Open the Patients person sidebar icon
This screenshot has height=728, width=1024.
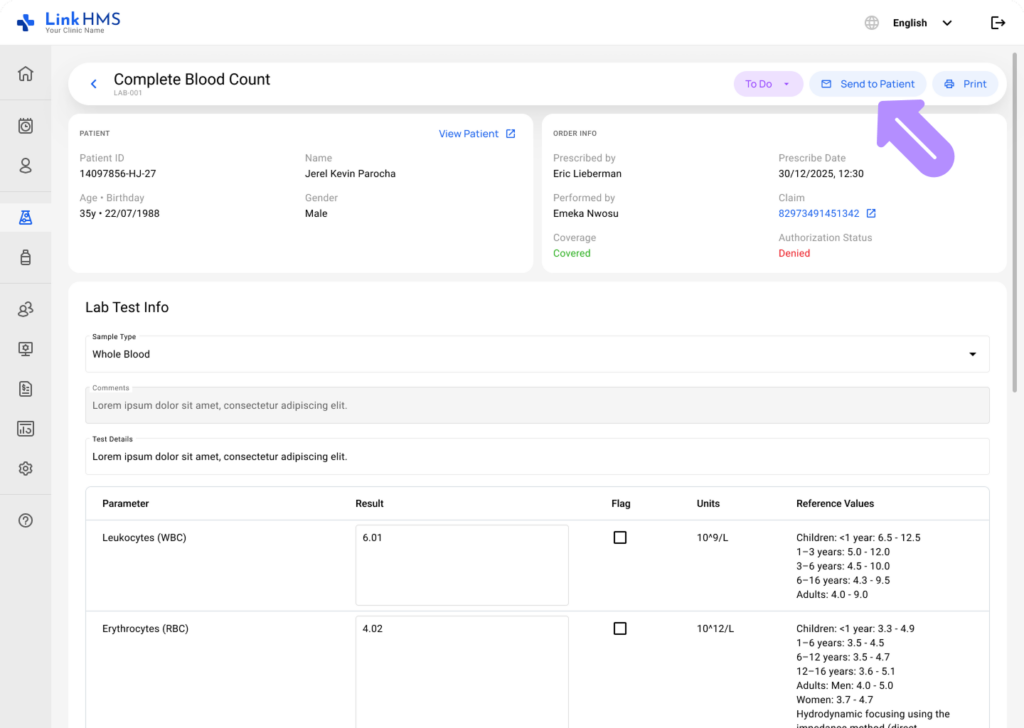(x=25, y=165)
